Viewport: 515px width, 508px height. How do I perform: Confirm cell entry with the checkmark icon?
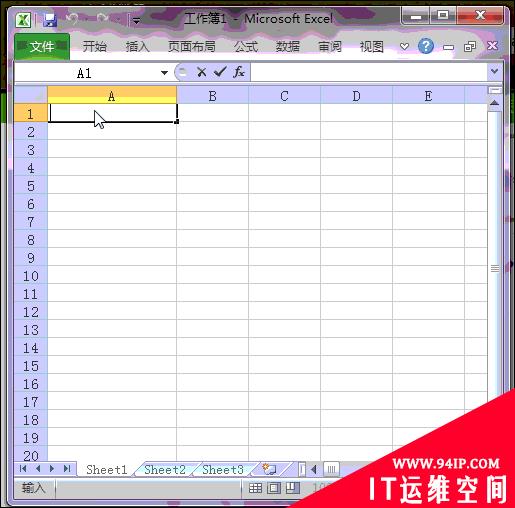pyautogui.click(x=220, y=72)
